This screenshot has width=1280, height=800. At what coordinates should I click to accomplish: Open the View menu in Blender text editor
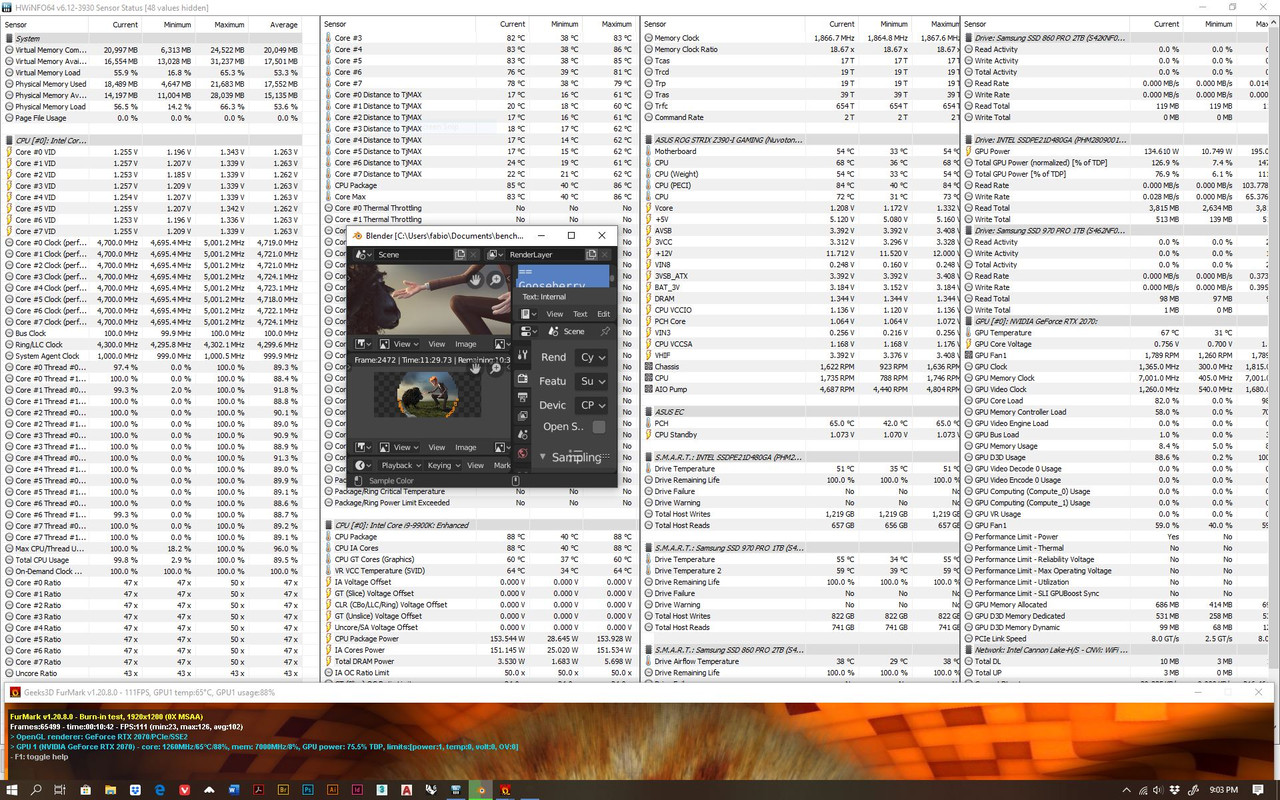[x=555, y=314]
